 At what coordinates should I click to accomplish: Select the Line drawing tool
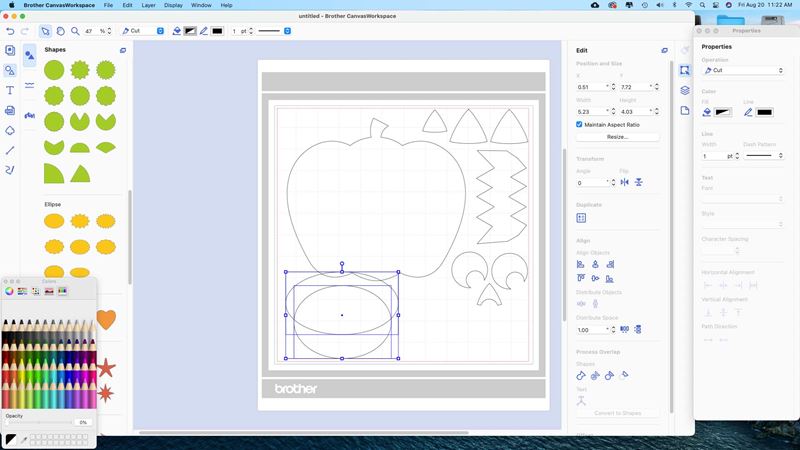point(10,150)
